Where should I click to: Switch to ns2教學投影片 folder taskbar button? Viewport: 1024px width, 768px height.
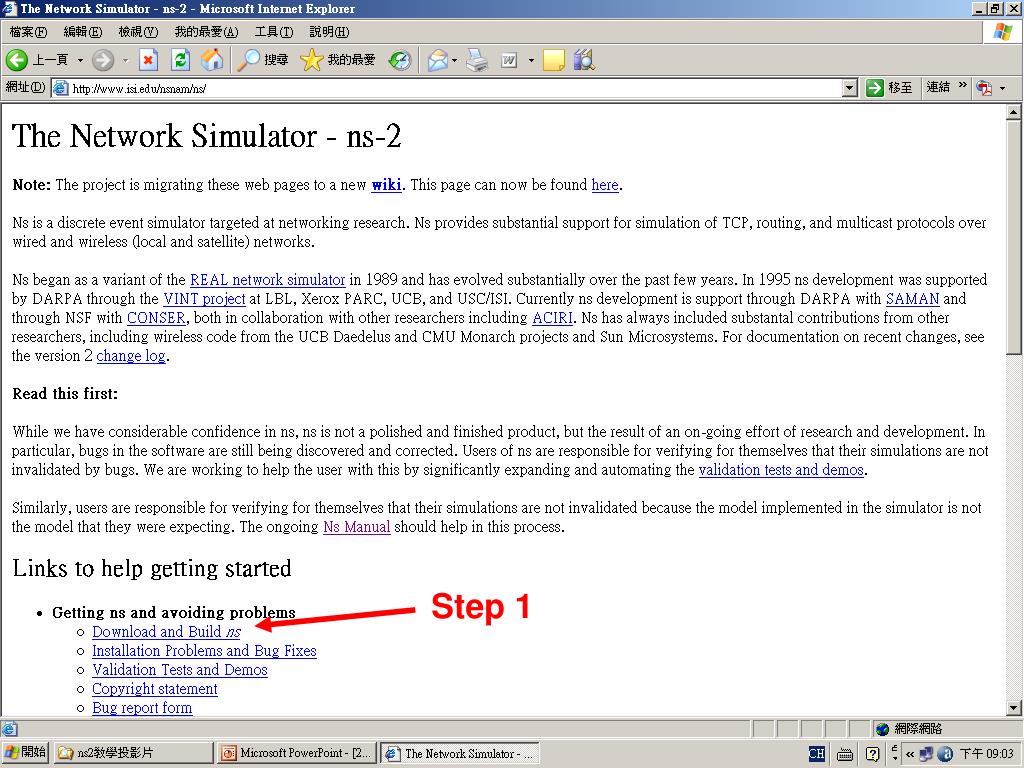(133, 753)
